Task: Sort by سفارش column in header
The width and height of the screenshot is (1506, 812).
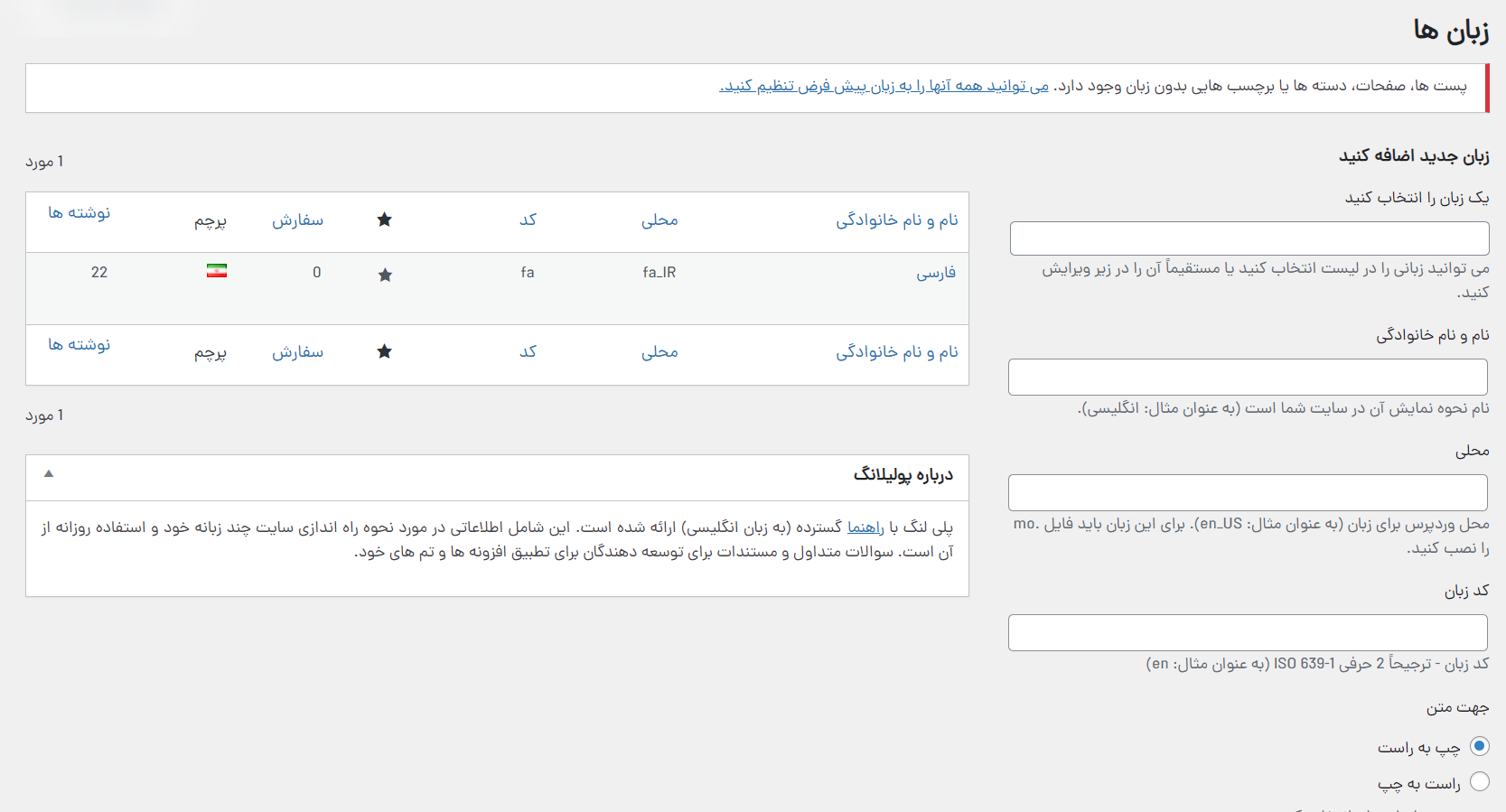Action: [297, 219]
